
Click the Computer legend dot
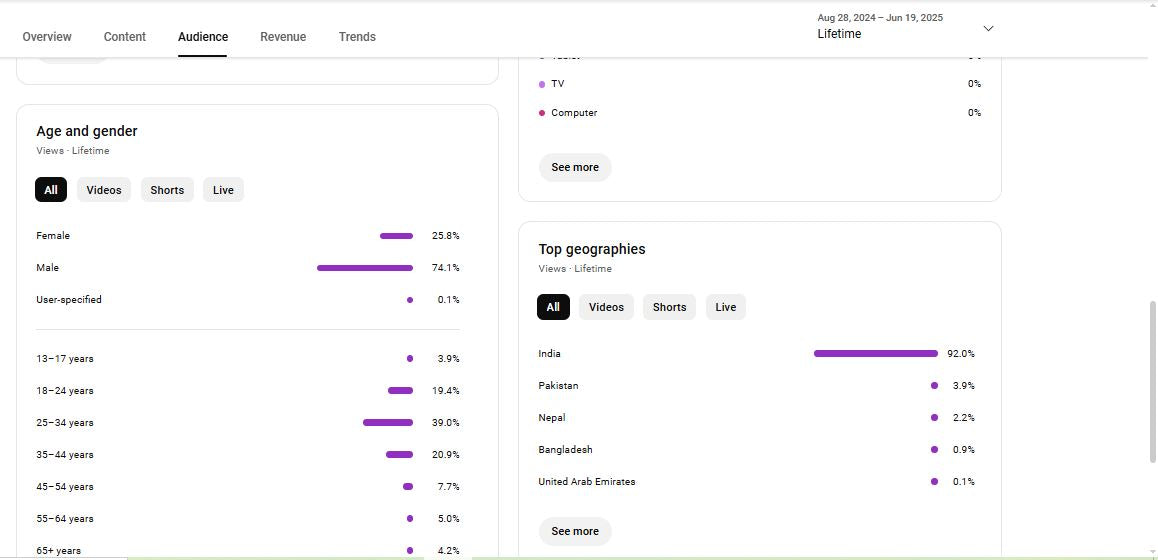tap(542, 113)
